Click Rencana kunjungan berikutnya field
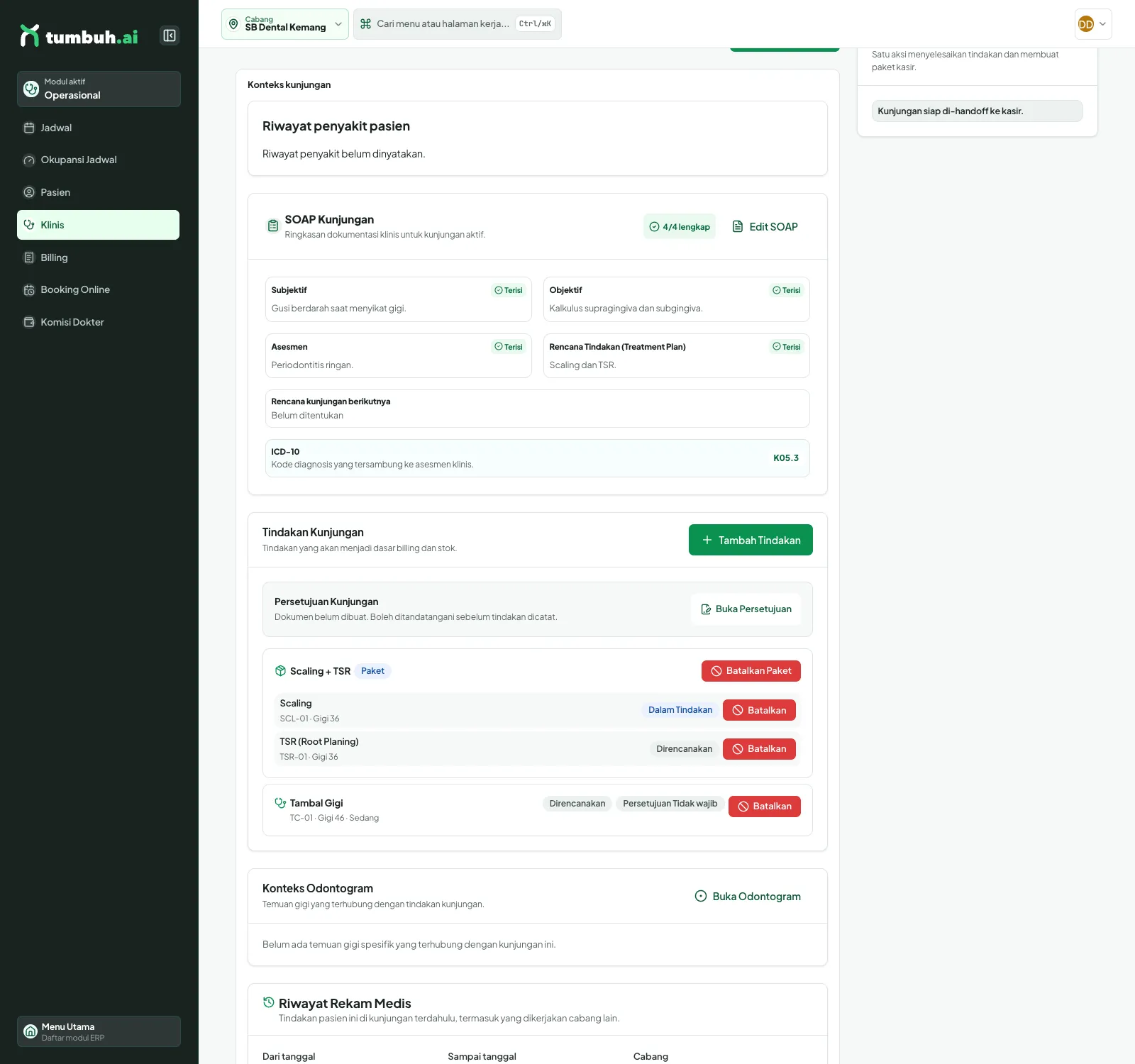The image size is (1135, 1064). coord(538,409)
